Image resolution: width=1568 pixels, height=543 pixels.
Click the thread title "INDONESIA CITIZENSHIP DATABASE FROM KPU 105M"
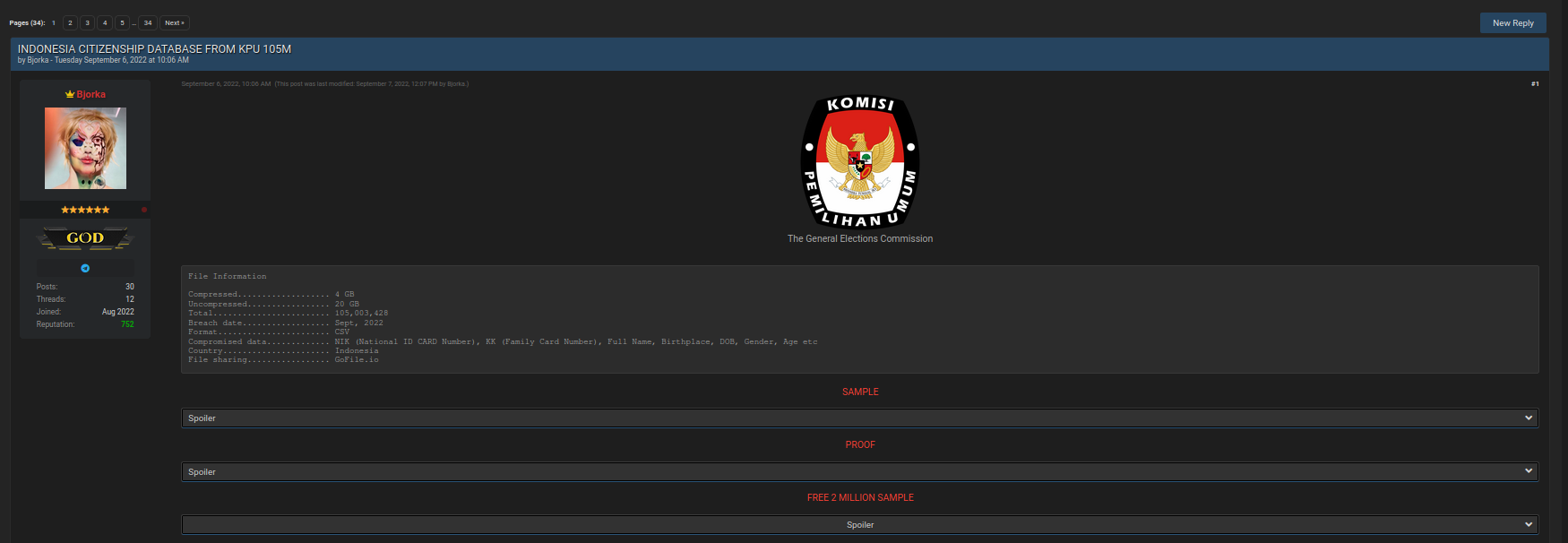click(x=154, y=49)
